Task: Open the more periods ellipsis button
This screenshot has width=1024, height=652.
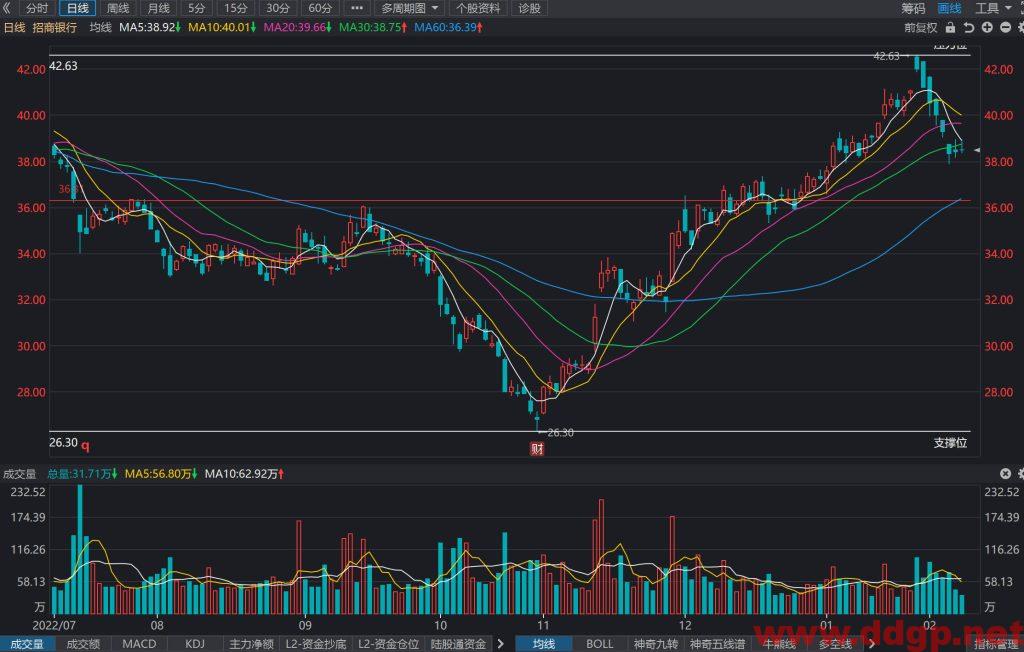Action: pos(357,8)
